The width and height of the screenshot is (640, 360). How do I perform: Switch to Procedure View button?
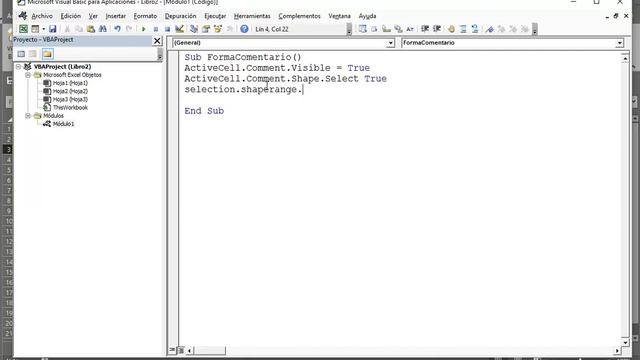[x=173, y=350]
